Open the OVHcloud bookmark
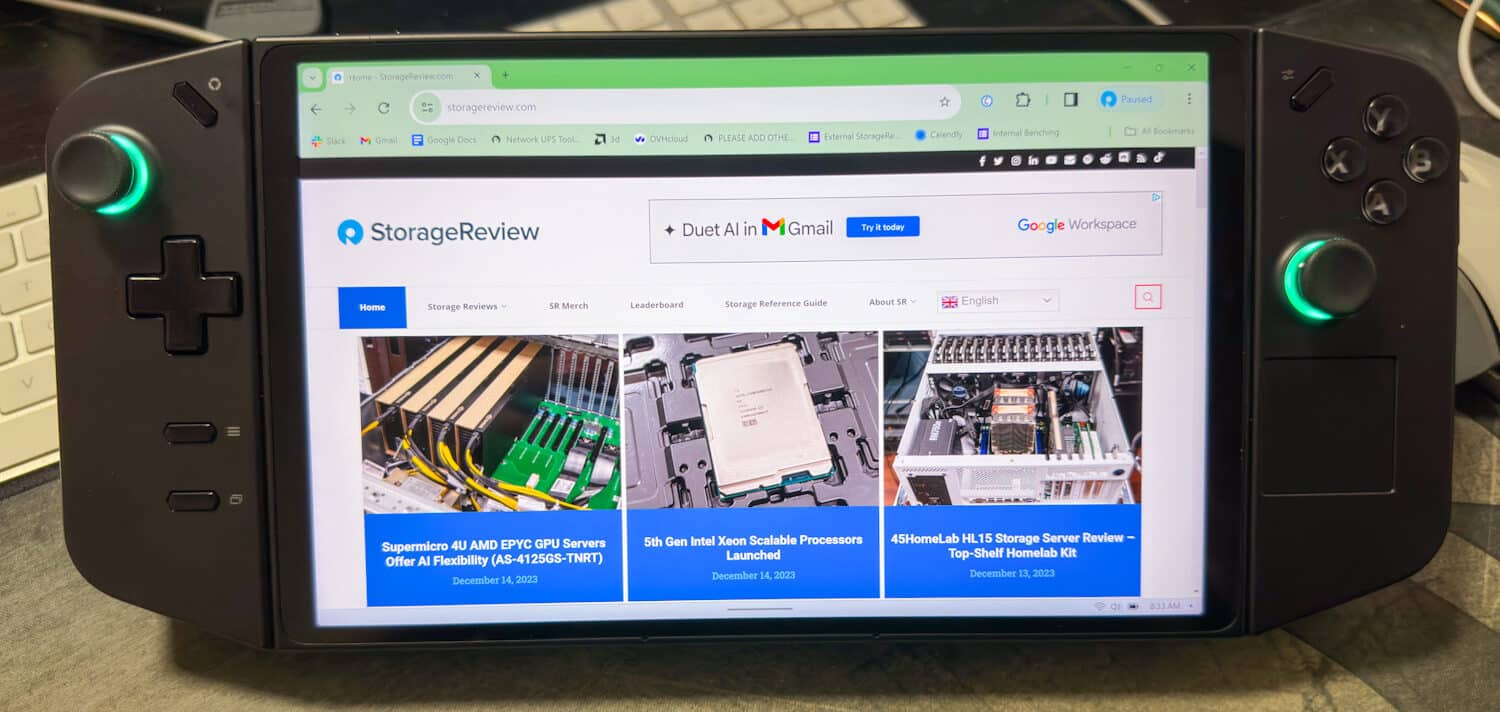 (661, 139)
